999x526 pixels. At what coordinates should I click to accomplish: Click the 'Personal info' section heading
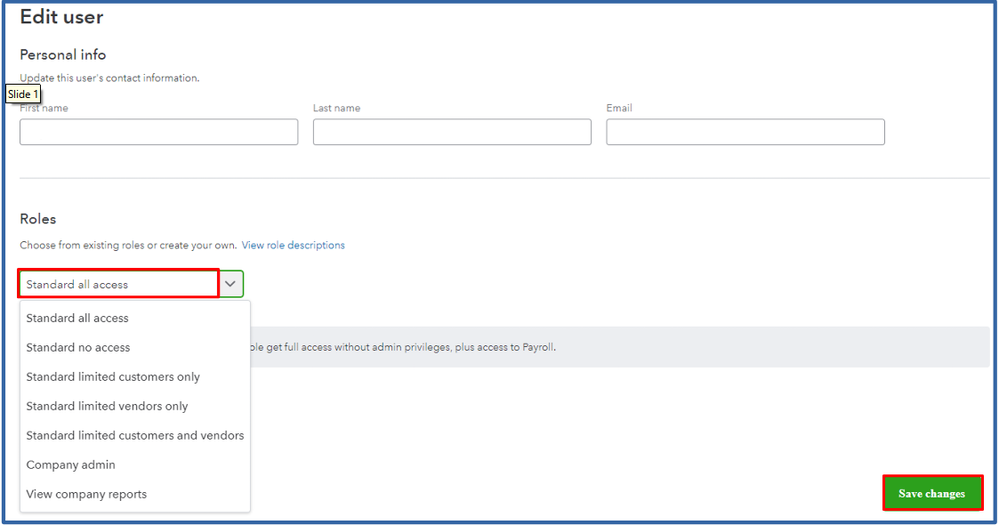63,55
